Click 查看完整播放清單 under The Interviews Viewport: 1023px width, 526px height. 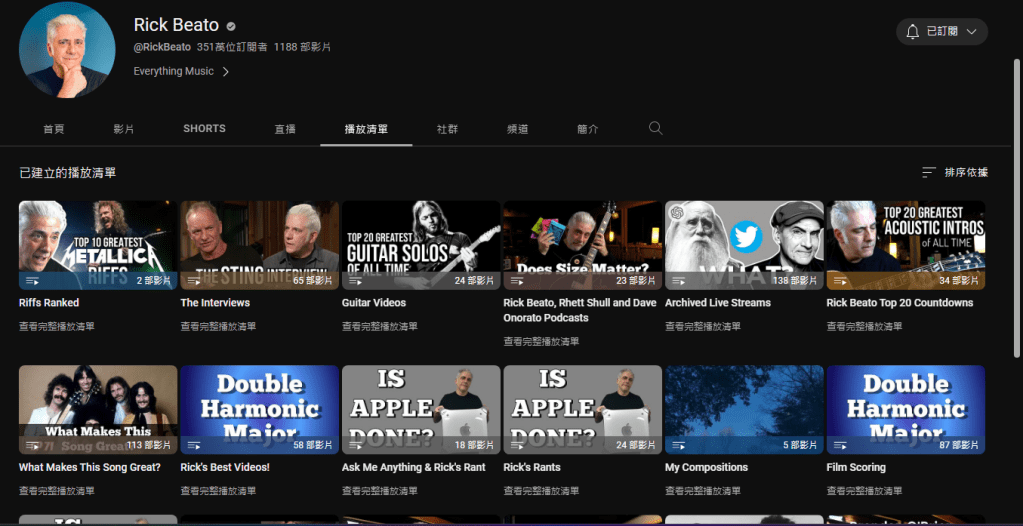(x=218, y=326)
